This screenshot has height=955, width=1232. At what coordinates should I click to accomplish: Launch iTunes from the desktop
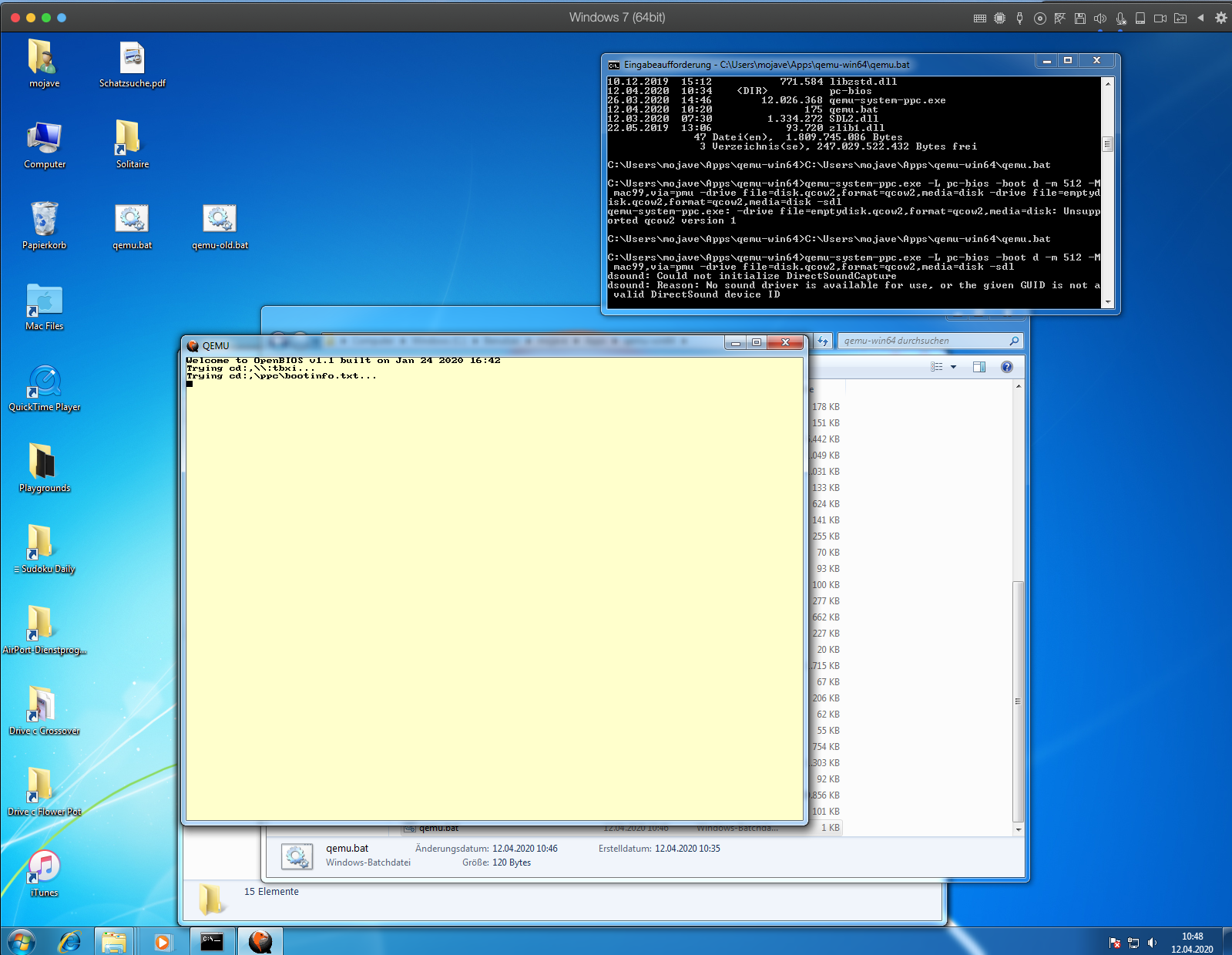(44, 873)
